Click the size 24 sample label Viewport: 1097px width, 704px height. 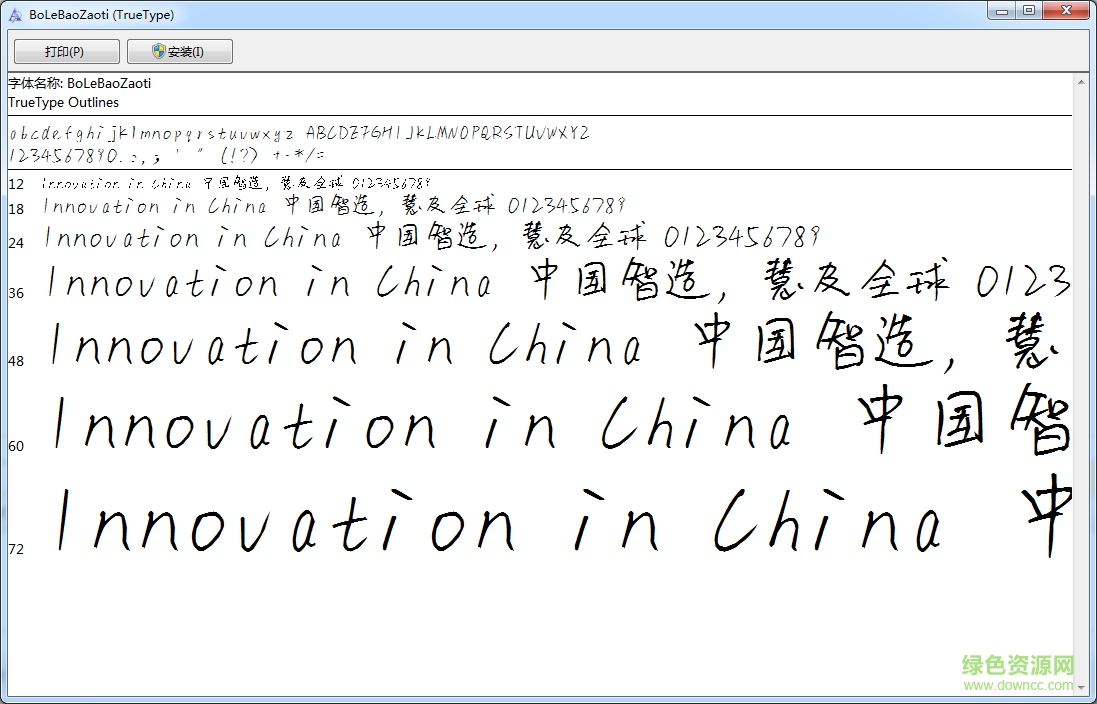[16, 243]
